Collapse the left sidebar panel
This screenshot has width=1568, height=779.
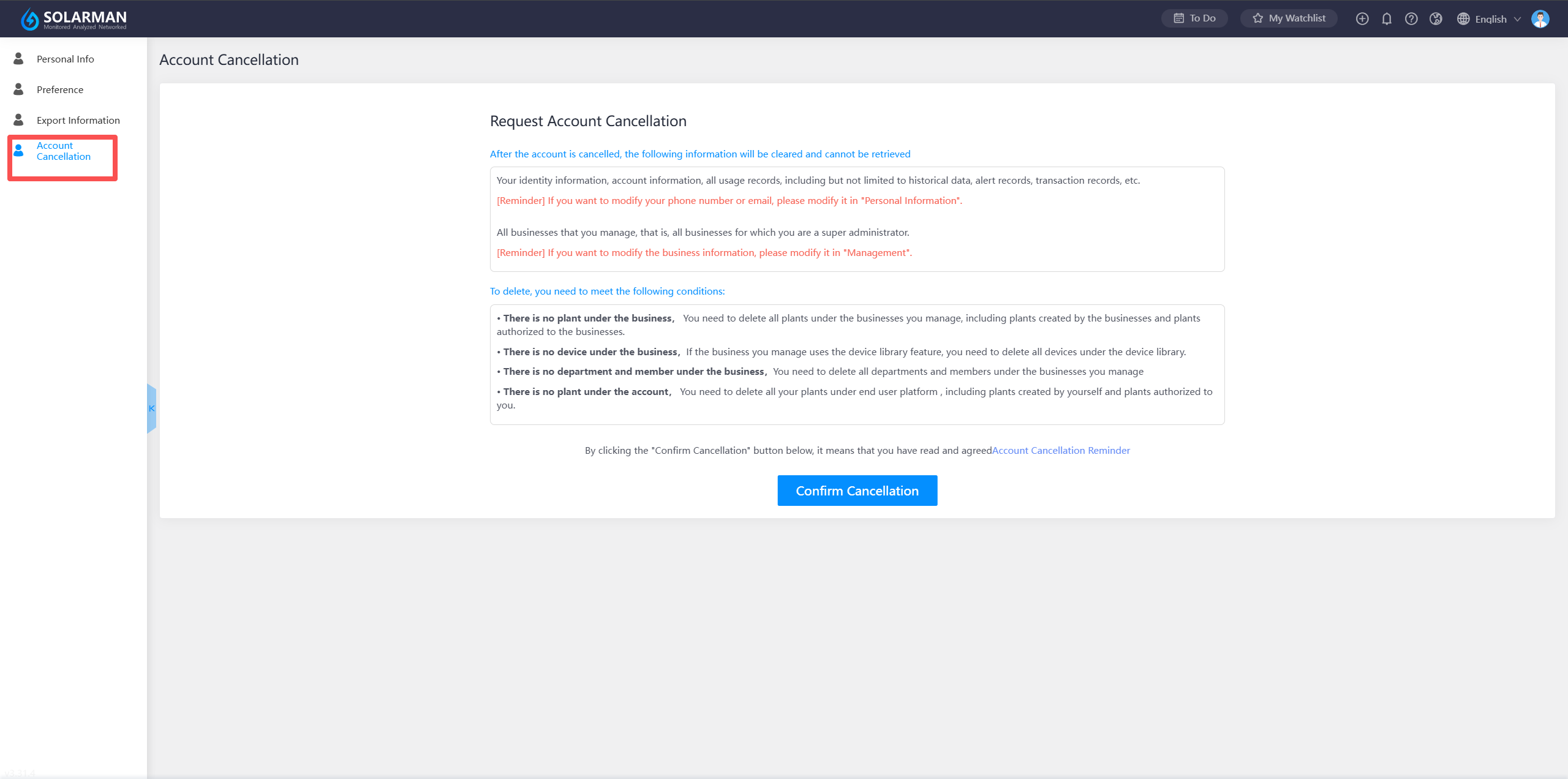(x=151, y=408)
